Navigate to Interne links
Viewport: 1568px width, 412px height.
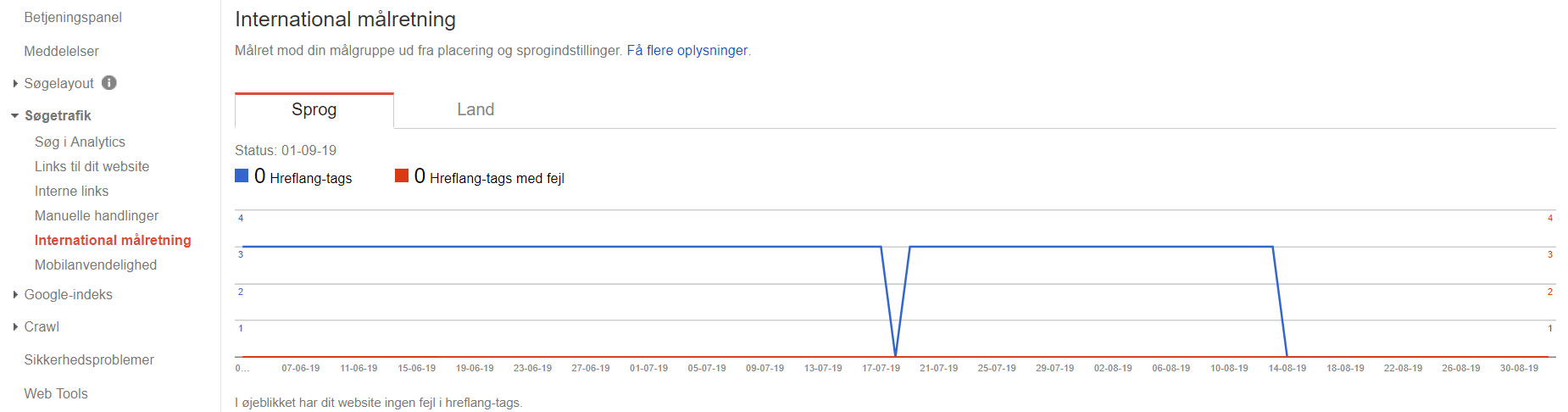(71, 192)
